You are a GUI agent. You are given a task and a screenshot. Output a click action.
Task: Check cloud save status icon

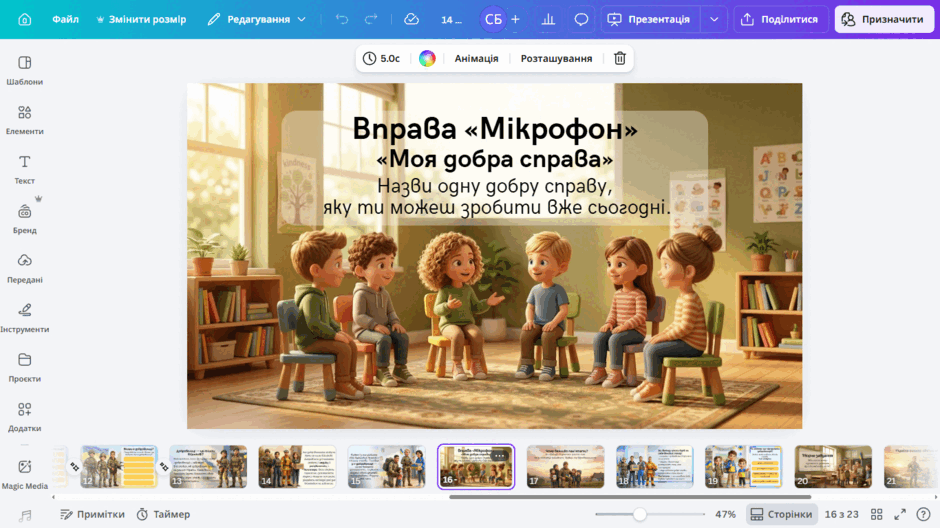pos(411,19)
